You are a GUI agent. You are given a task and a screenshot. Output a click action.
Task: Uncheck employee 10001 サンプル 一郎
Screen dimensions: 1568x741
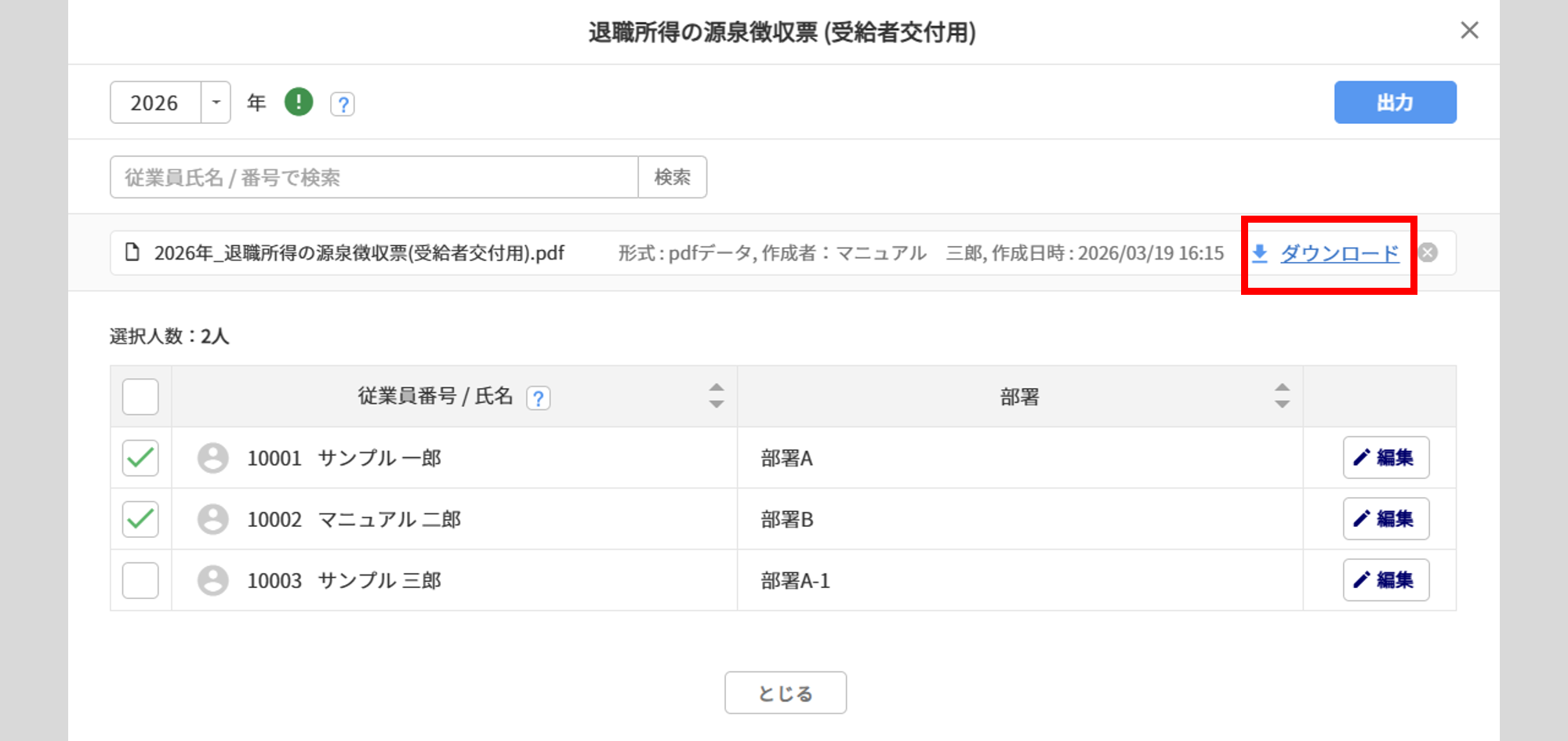pyautogui.click(x=140, y=458)
